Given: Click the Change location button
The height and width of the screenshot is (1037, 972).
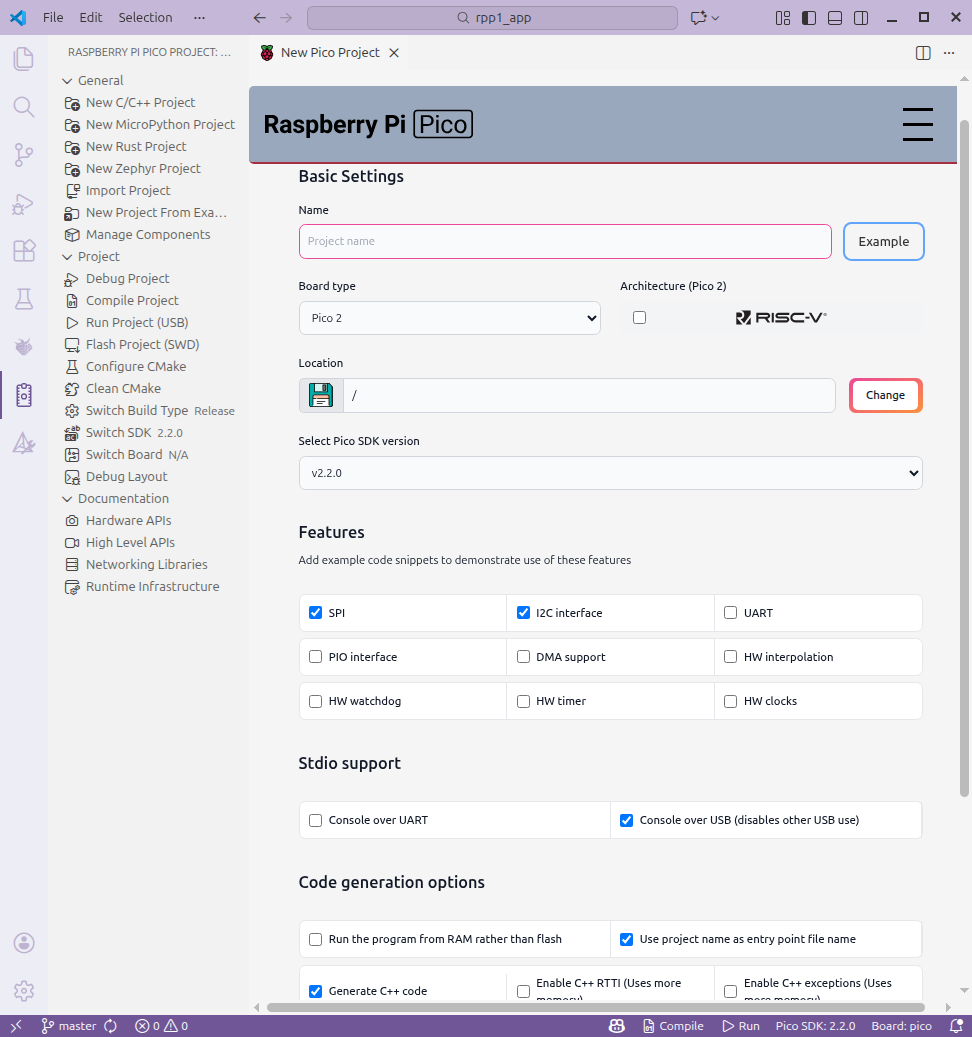Looking at the screenshot, I should (885, 395).
